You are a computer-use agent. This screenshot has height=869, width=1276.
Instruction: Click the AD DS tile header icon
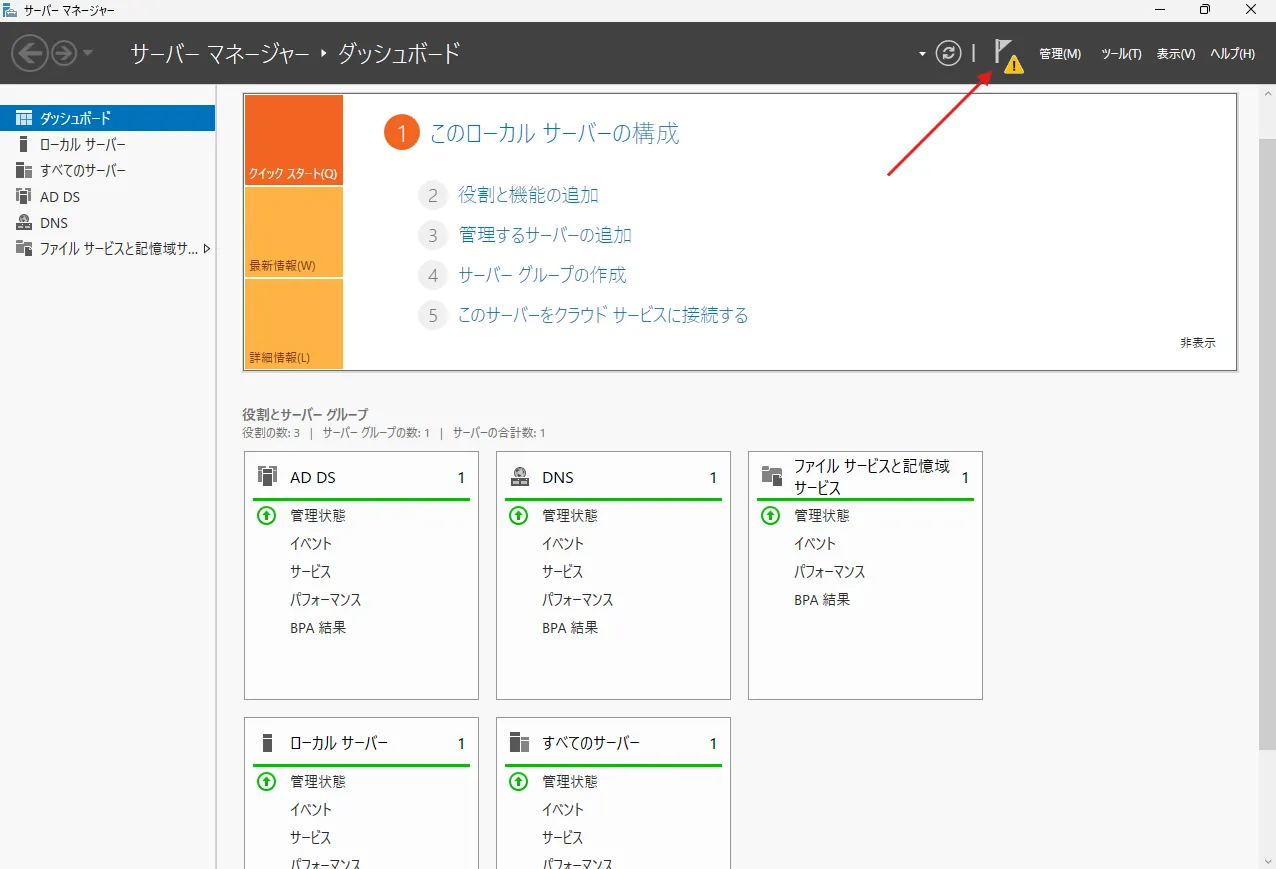click(267, 476)
